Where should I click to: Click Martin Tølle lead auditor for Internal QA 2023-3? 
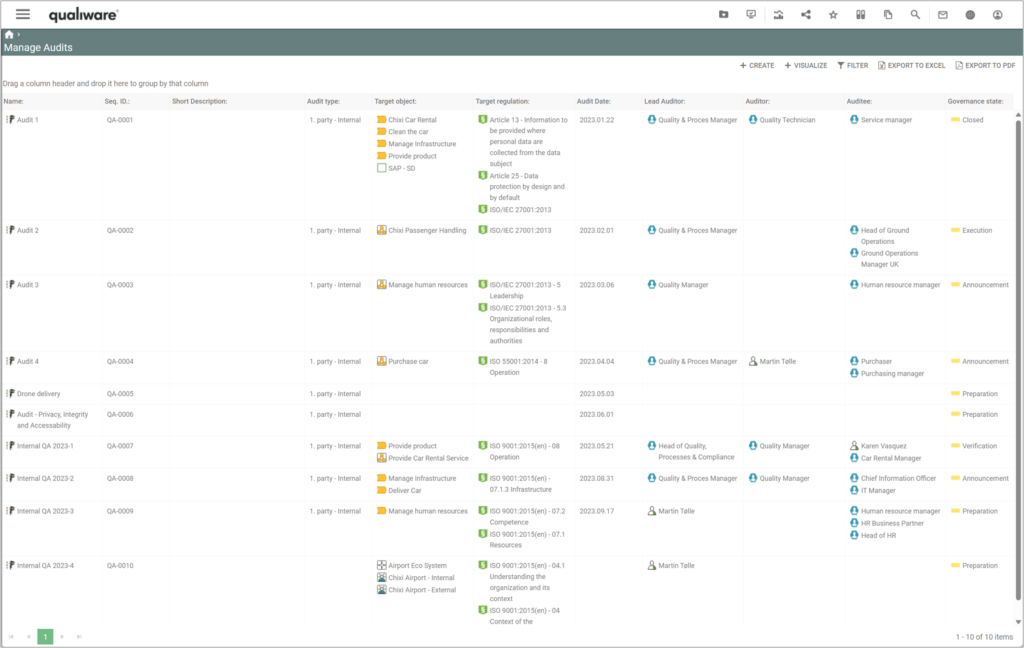click(676, 511)
